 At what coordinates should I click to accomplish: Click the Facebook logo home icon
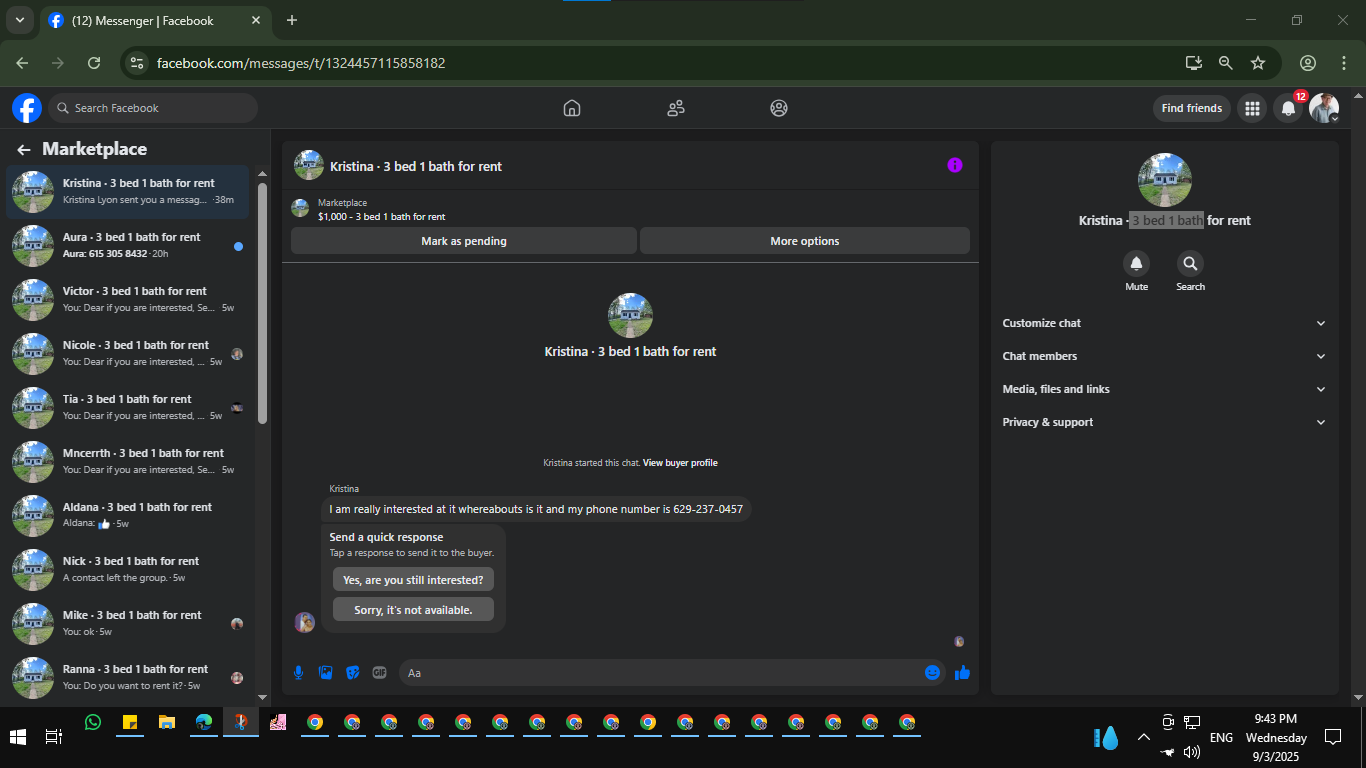pyautogui.click(x=27, y=108)
